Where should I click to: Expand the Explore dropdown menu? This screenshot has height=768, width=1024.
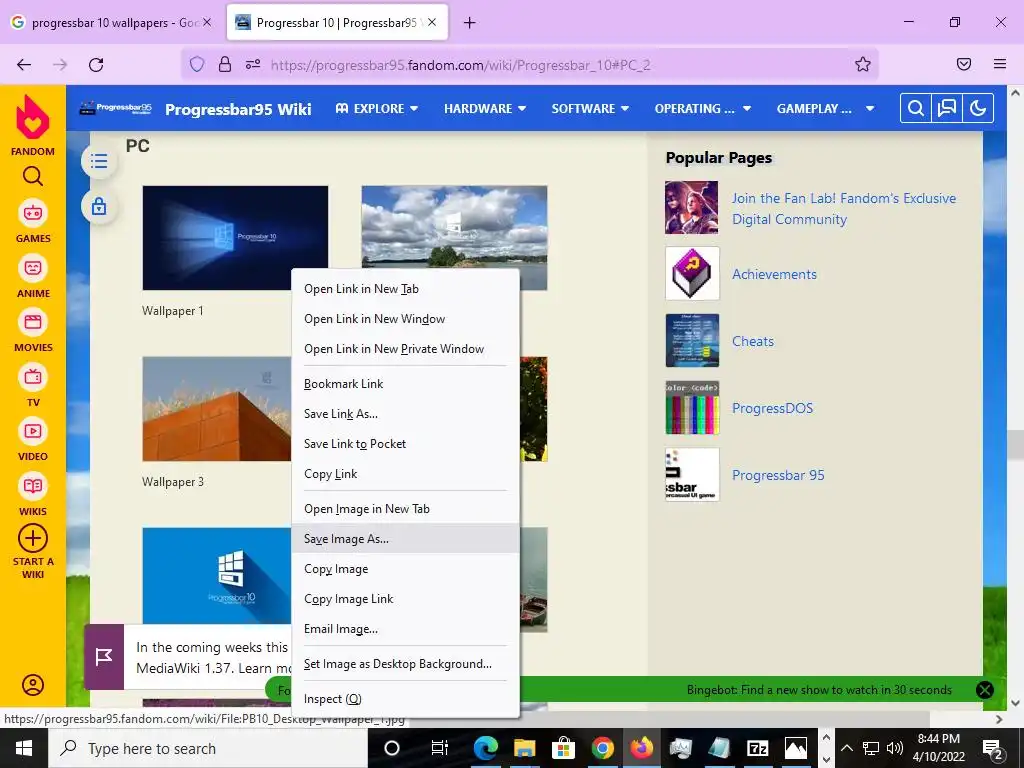(377, 108)
